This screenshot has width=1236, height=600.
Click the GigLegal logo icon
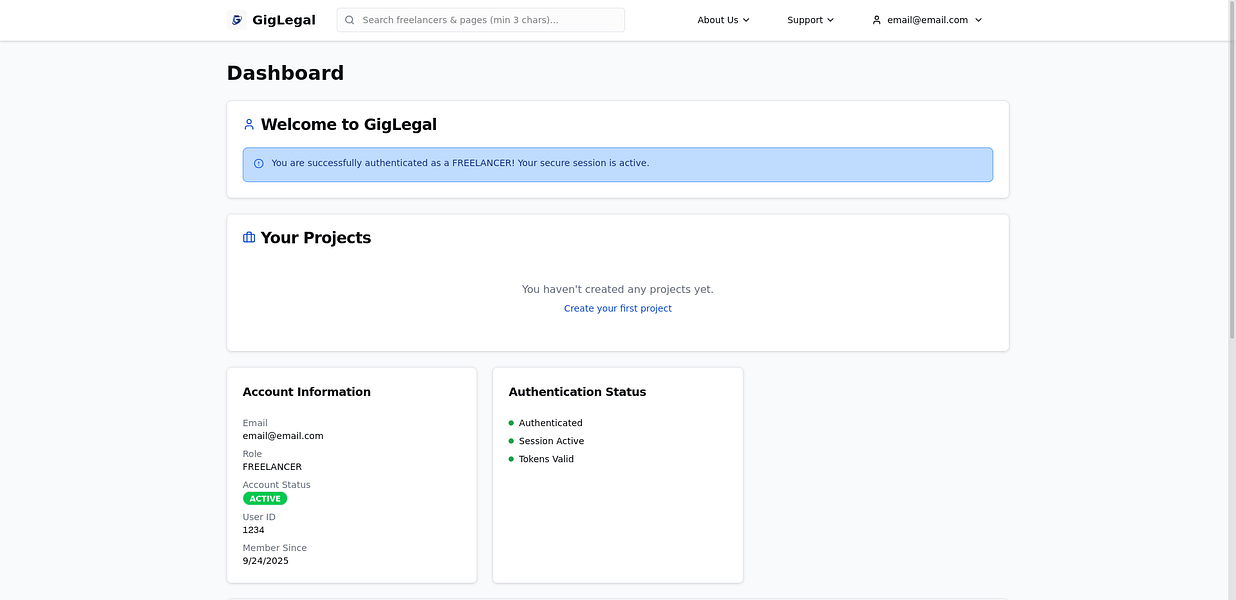point(237,19)
